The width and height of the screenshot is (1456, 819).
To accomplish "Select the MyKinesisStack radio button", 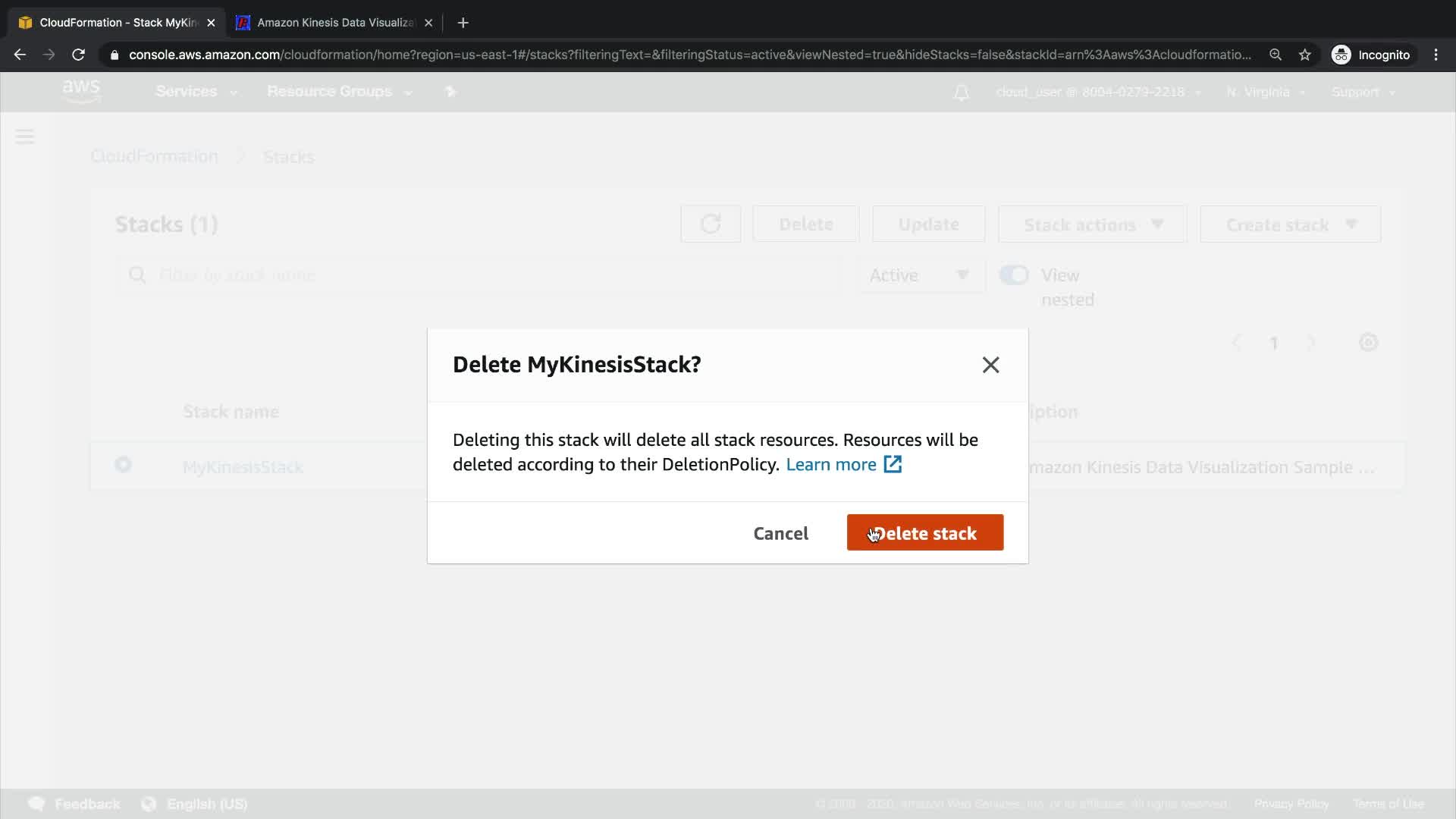I will coord(123,465).
